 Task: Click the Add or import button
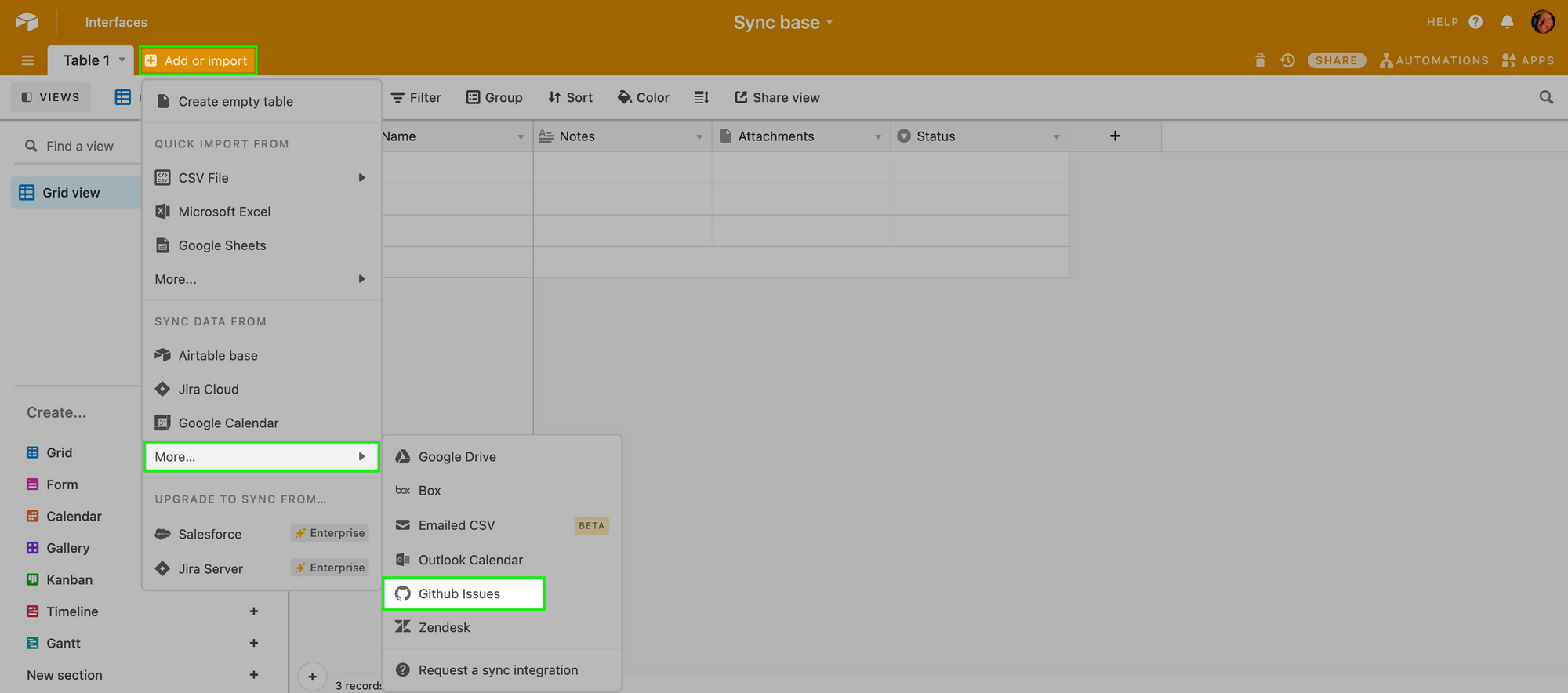click(x=198, y=60)
